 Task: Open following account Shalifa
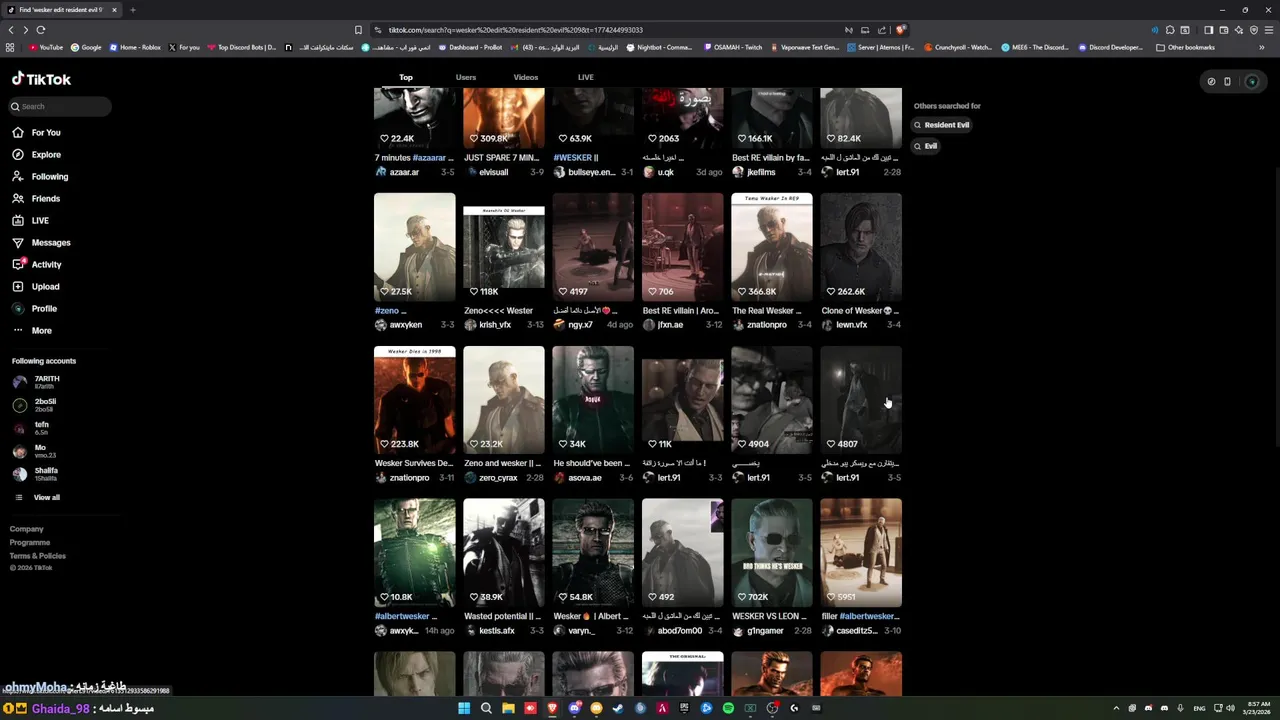[35, 474]
